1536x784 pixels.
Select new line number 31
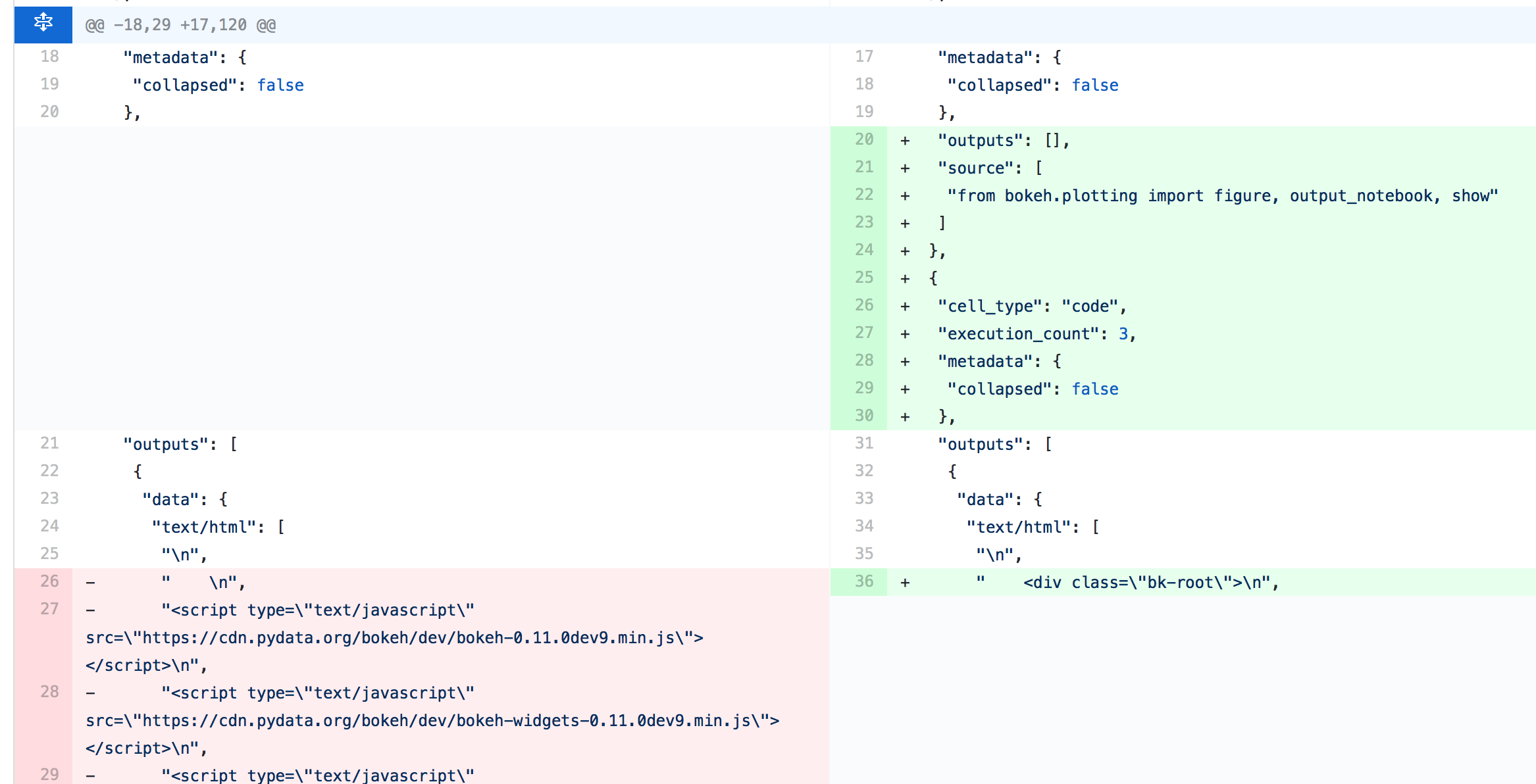pyautogui.click(x=864, y=443)
